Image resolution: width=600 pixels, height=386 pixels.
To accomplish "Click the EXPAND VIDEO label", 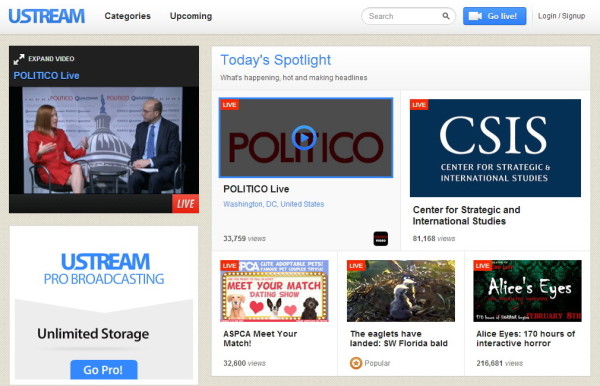I will (x=51, y=59).
